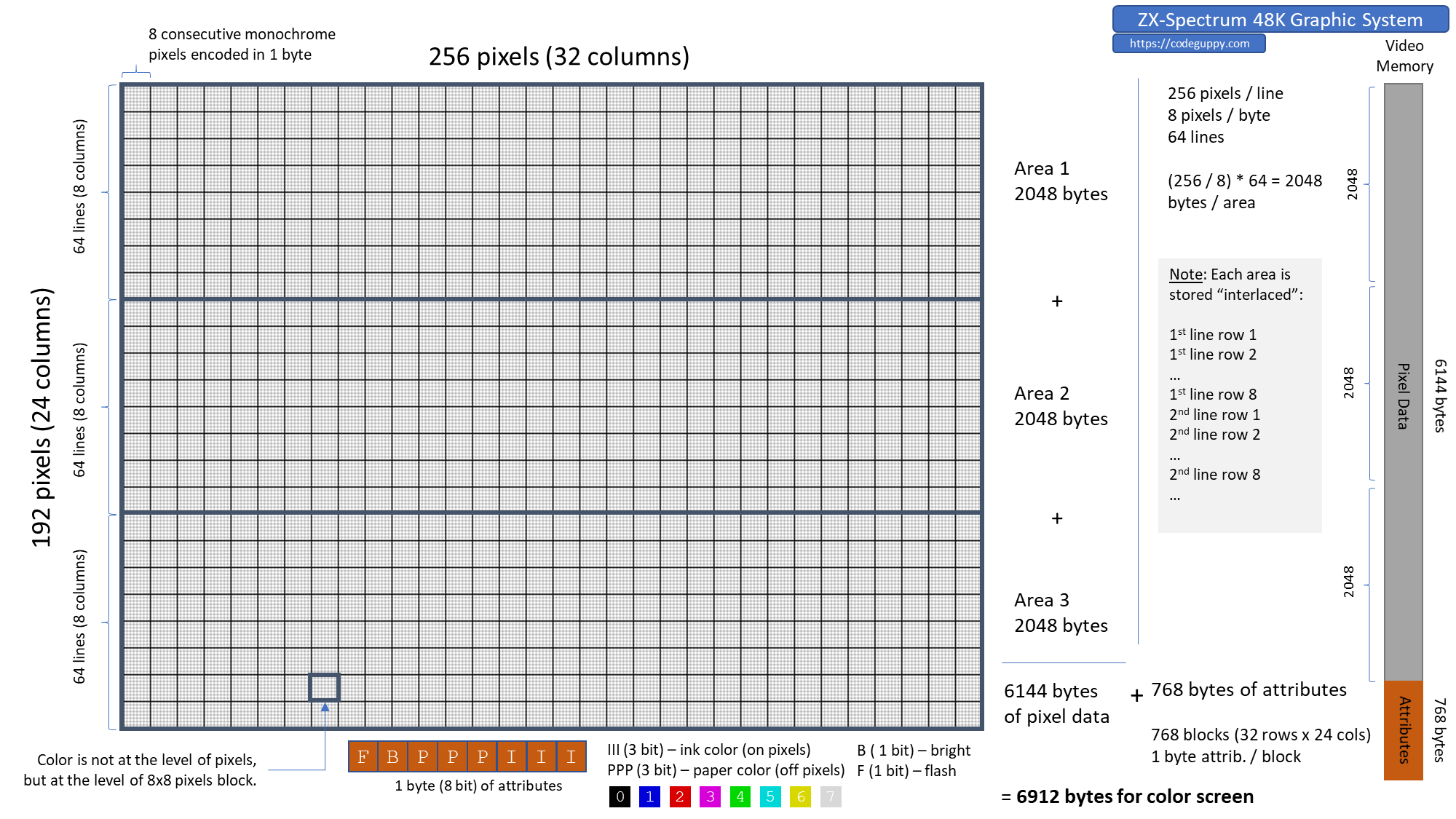Click the gray Pixel Data memory bar
The width and height of the screenshot is (1456, 819).
click(x=1403, y=382)
